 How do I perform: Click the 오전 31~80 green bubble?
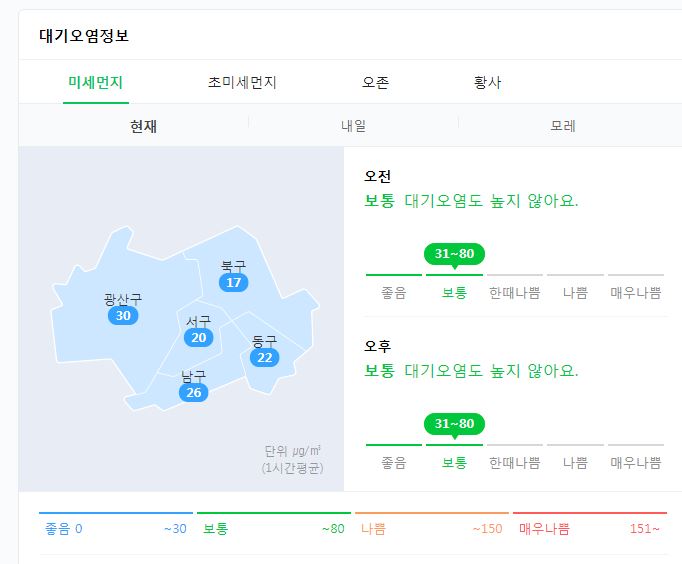pos(454,254)
